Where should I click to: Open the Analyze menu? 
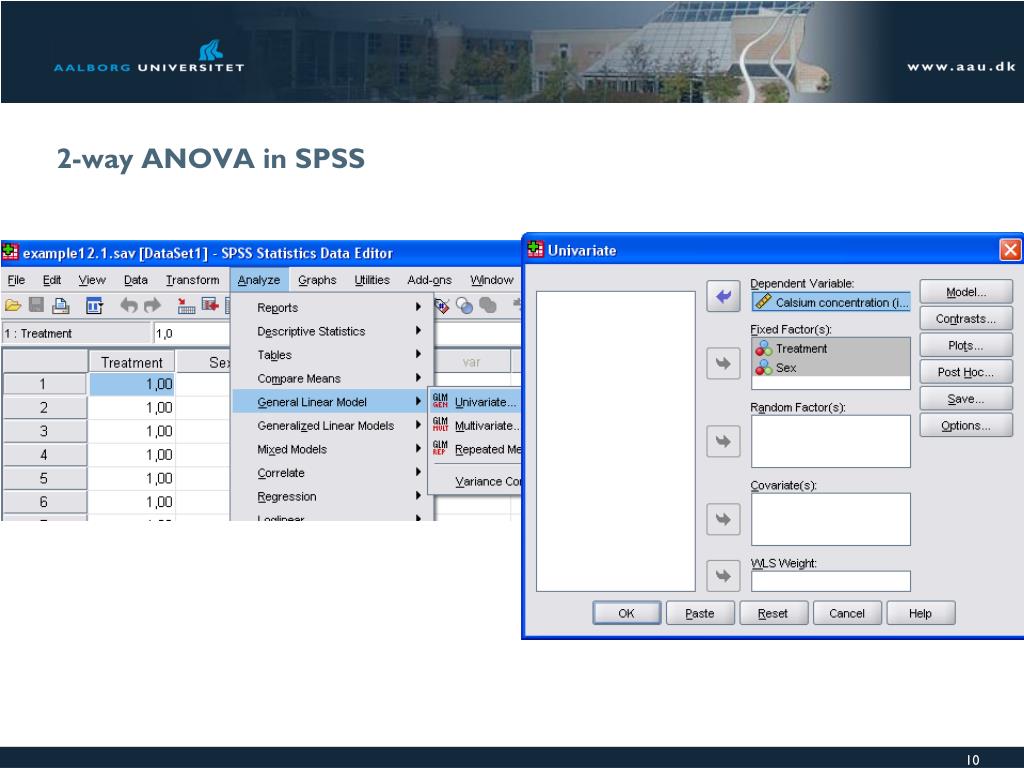(259, 280)
